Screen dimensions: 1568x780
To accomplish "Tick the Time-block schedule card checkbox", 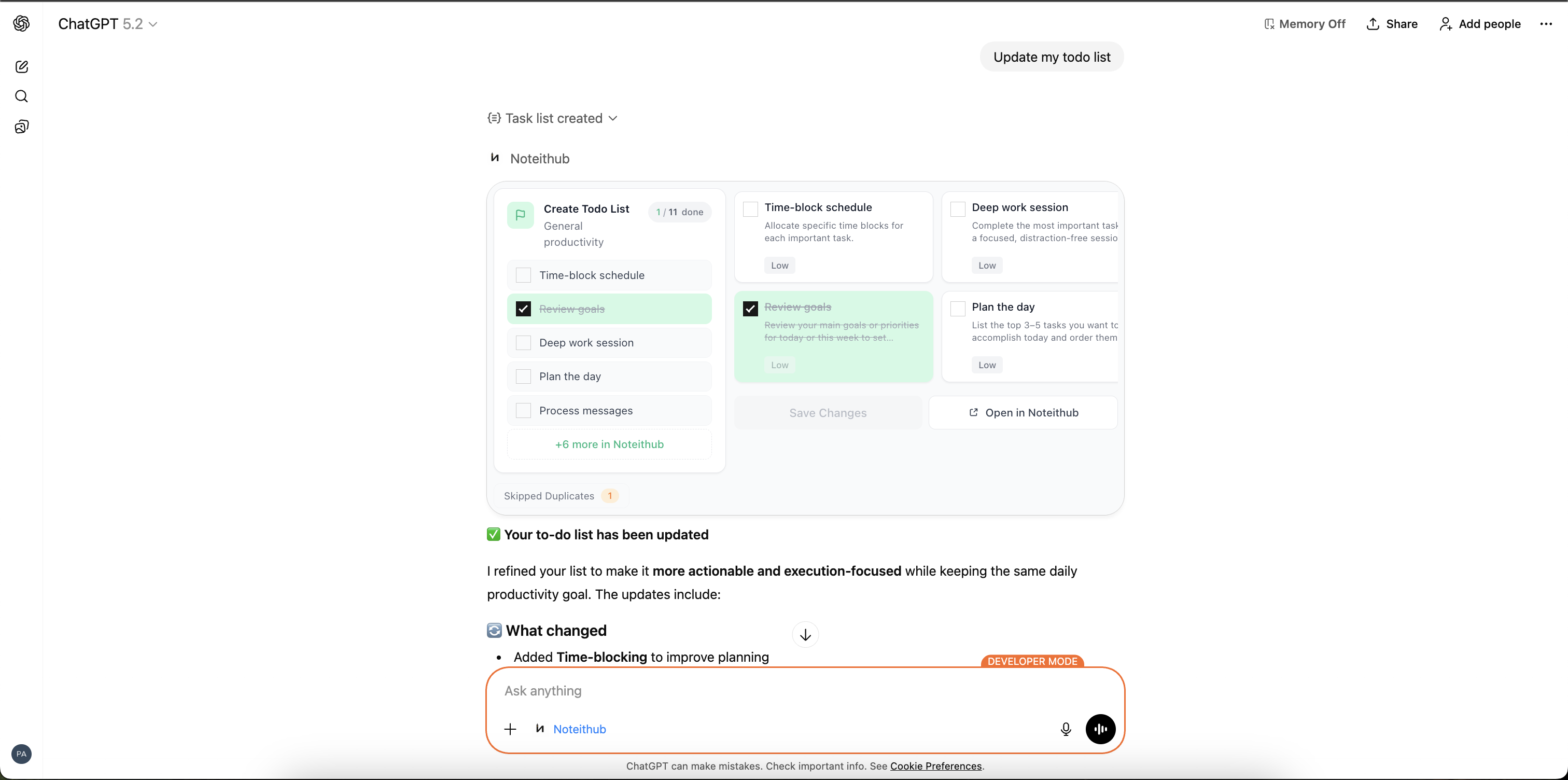I will [750, 209].
